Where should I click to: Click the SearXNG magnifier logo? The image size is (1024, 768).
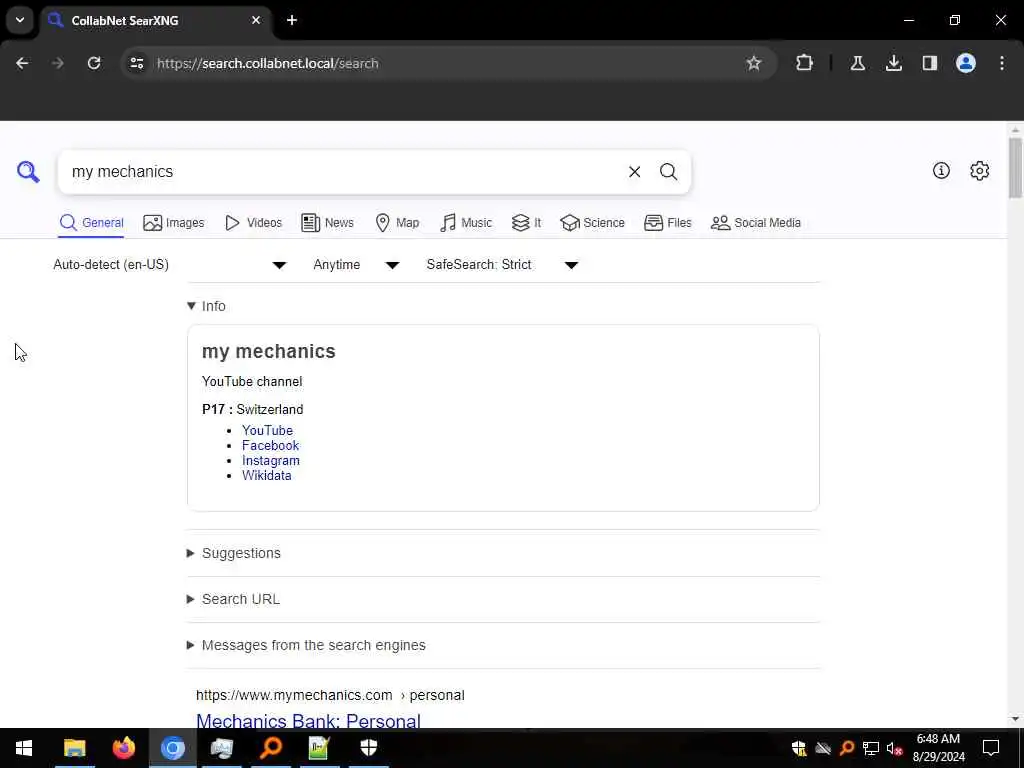pyautogui.click(x=28, y=172)
